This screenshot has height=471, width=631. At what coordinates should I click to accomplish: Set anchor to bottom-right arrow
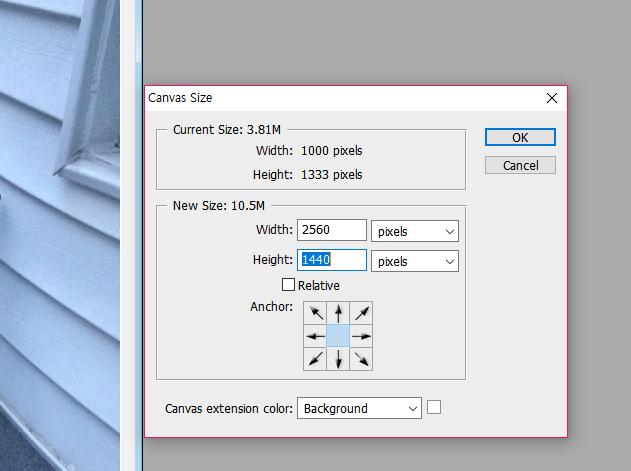tap(361, 359)
